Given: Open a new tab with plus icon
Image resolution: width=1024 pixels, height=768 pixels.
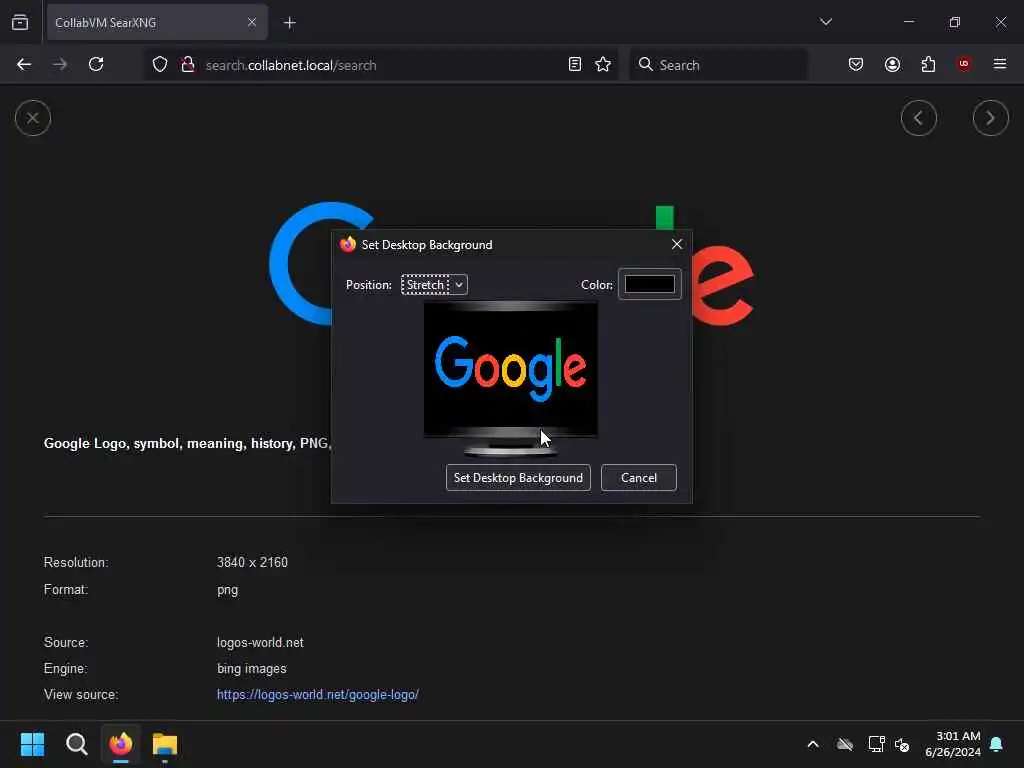Looking at the screenshot, I should pos(289,23).
